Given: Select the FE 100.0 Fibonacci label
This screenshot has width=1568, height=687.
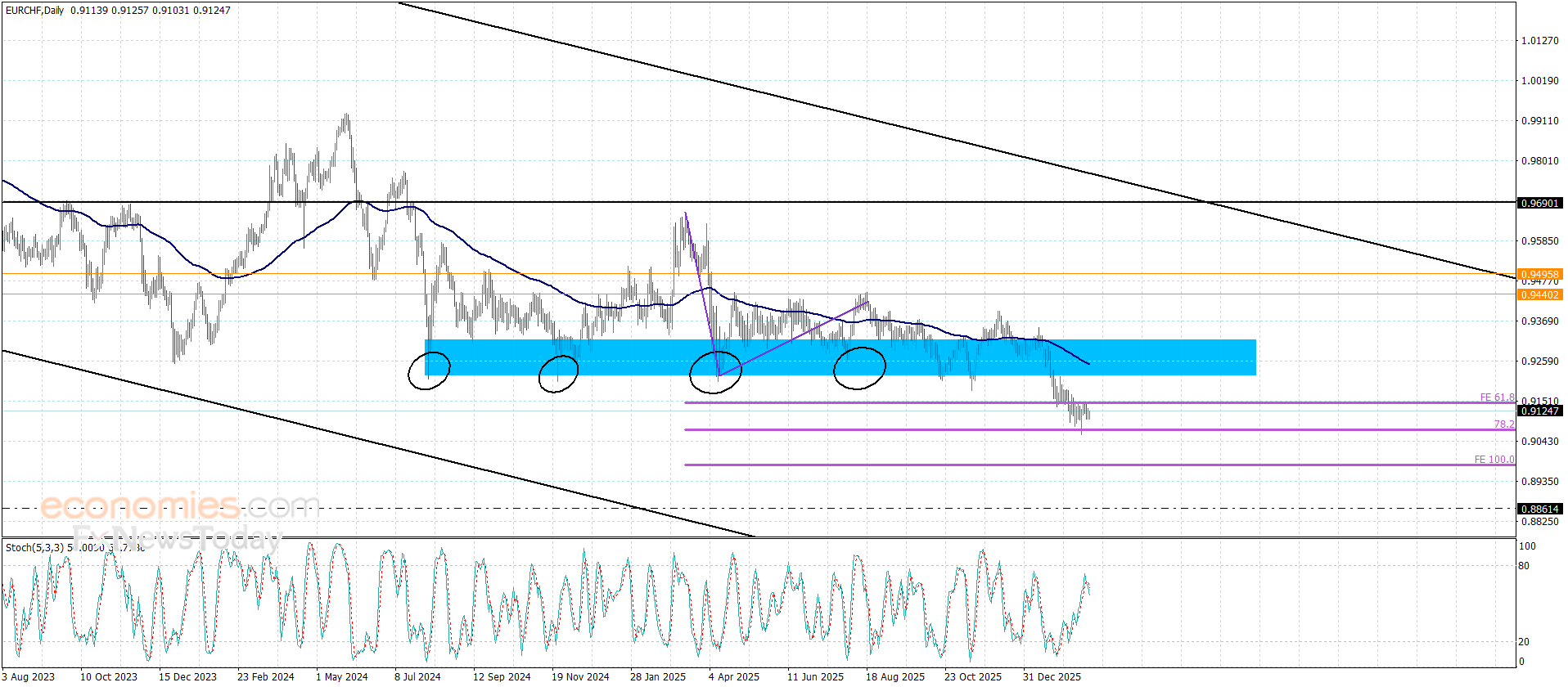Looking at the screenshot, I should tap(1494, 460).
